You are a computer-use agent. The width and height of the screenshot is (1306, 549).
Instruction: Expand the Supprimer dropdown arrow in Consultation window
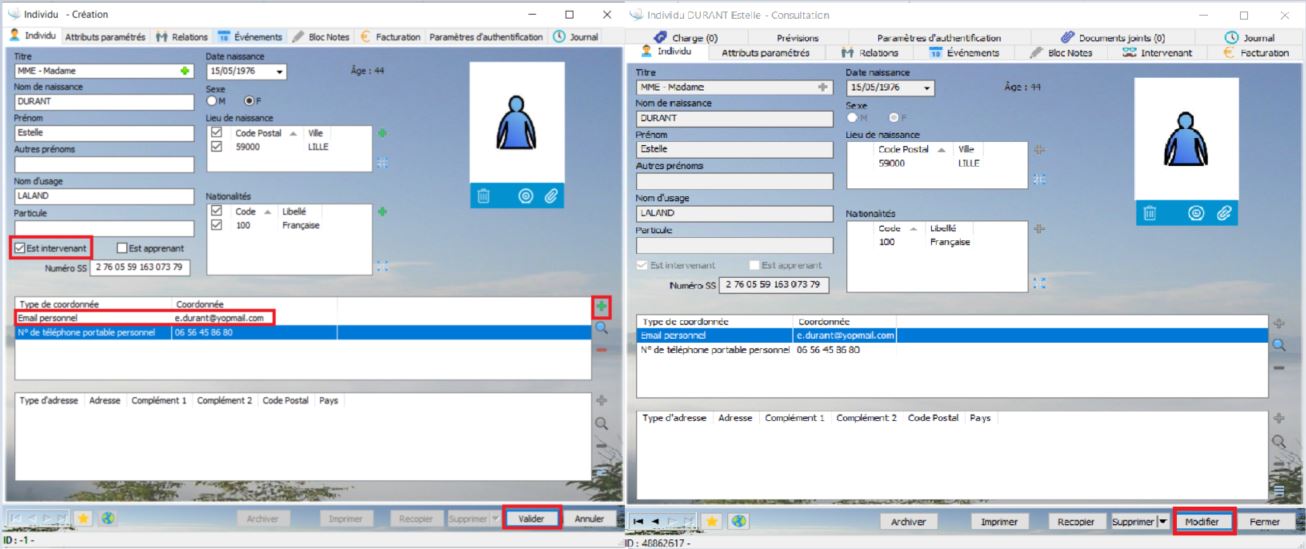tap(1163, 522)
